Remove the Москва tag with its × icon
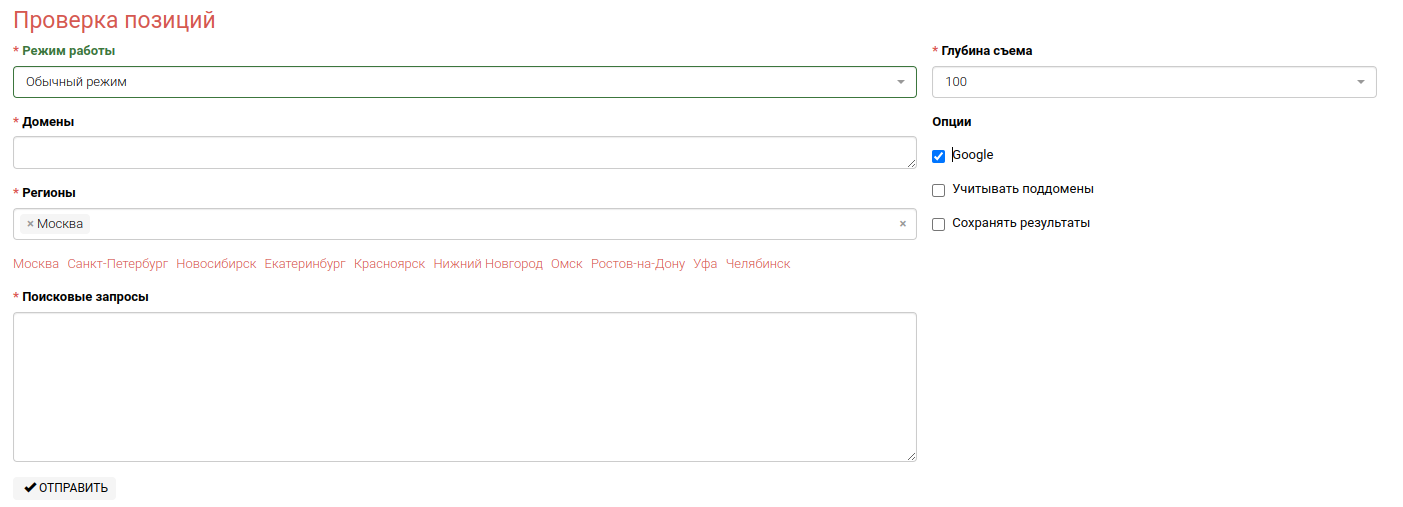The height and width of the screenshot is (507, 1403). (30, 224)
